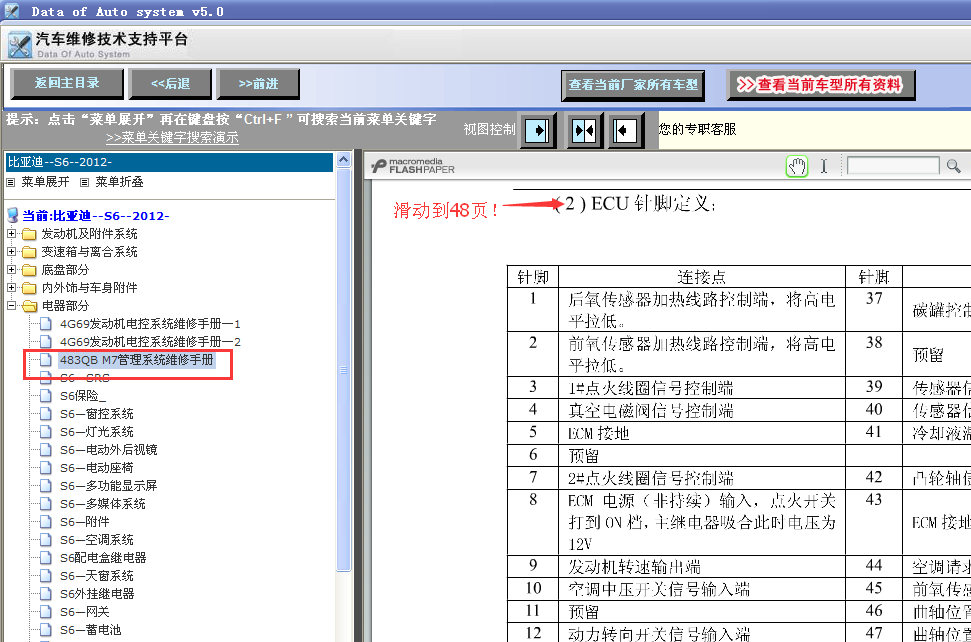Click document icon beside 4G69发动机电控系统维修手册一1
The height and width of the screenshot is (642, 971).
[x=45, y=324]
